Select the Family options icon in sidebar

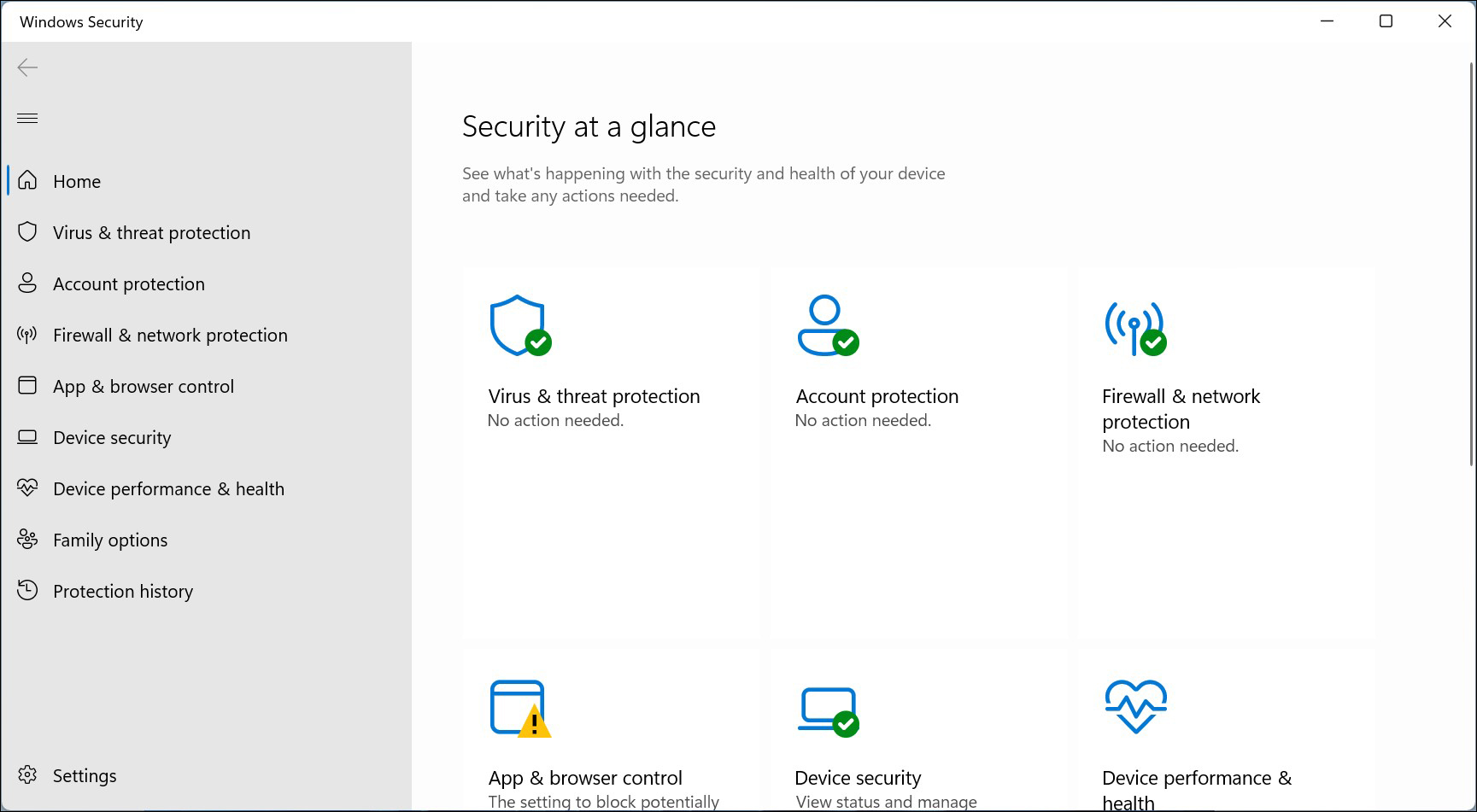point(26,539)
